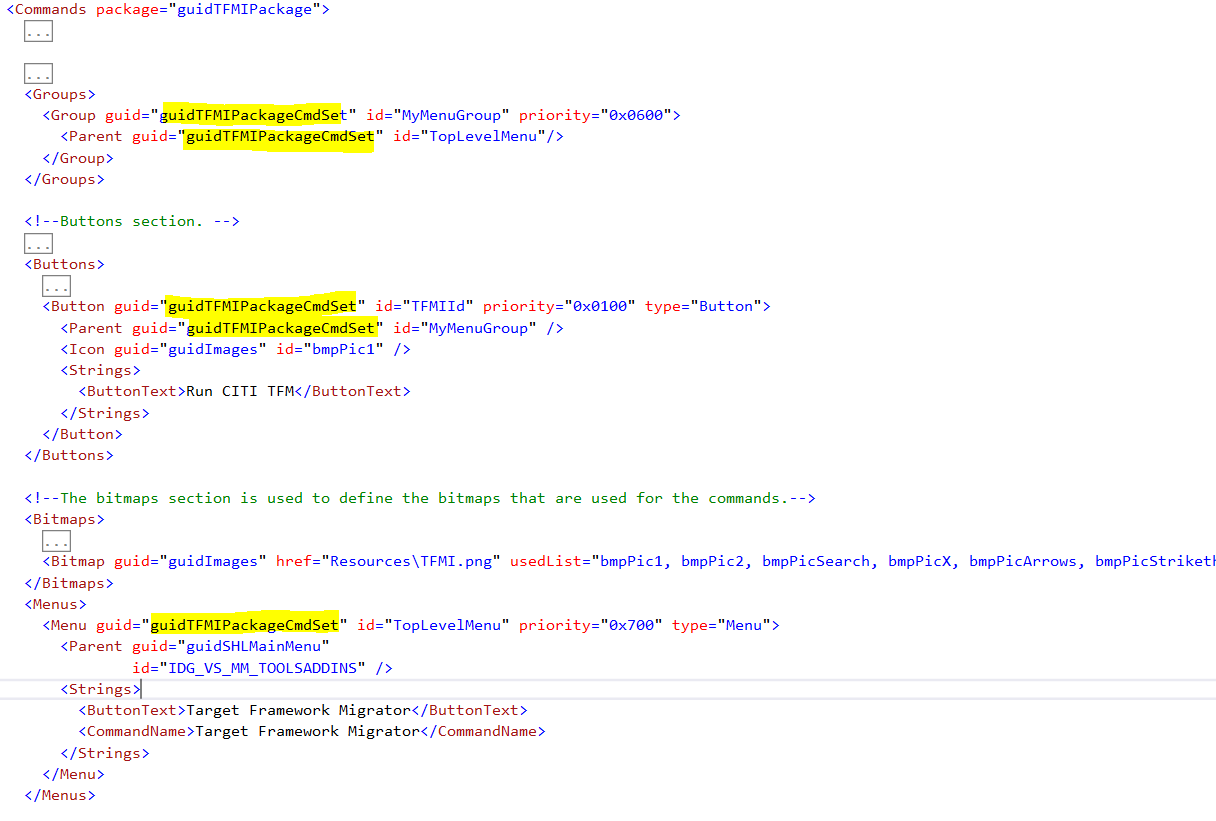1216x821 pixels.
Task: Click </Strings> closing tag inside Menu element
Action: (x=105, y=753)
